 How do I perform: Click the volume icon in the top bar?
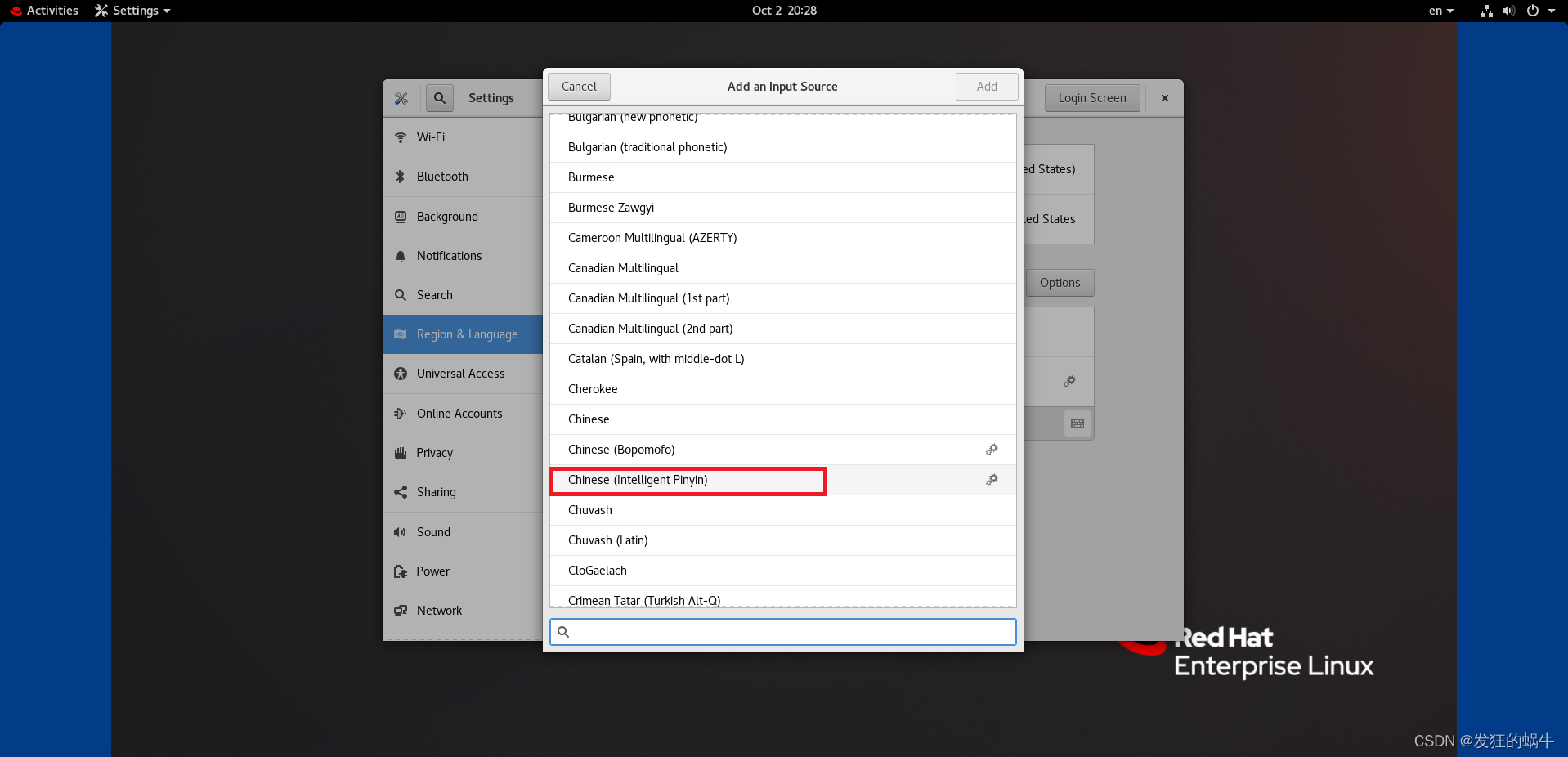pos(1508,11)
